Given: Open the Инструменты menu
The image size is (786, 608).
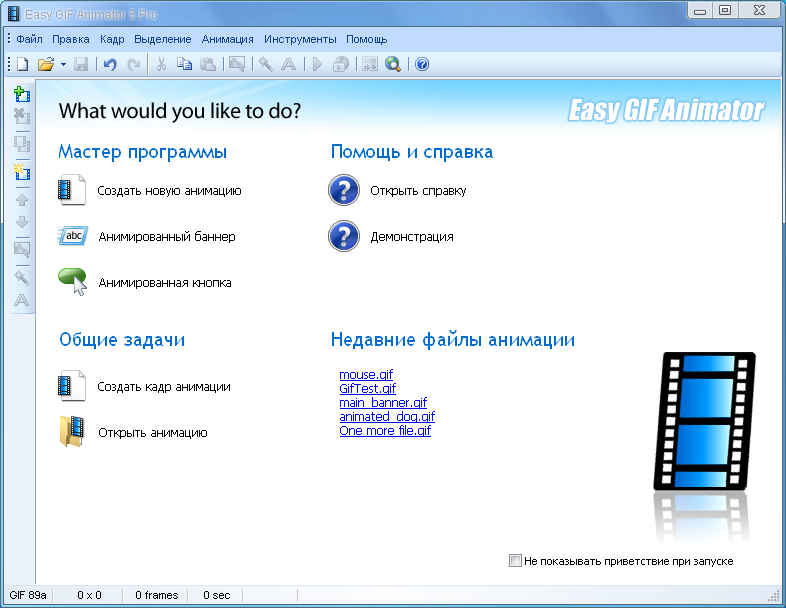Looking at the screenshot, I should point(300,39).
